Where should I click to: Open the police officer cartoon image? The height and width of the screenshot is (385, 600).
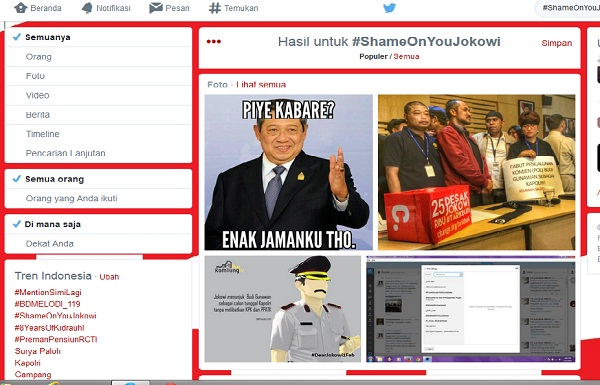[x=282, y=309]
